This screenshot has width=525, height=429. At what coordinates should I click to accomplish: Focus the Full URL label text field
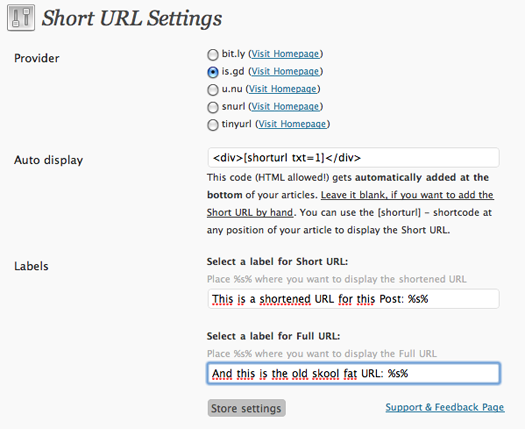click(353, 373)
